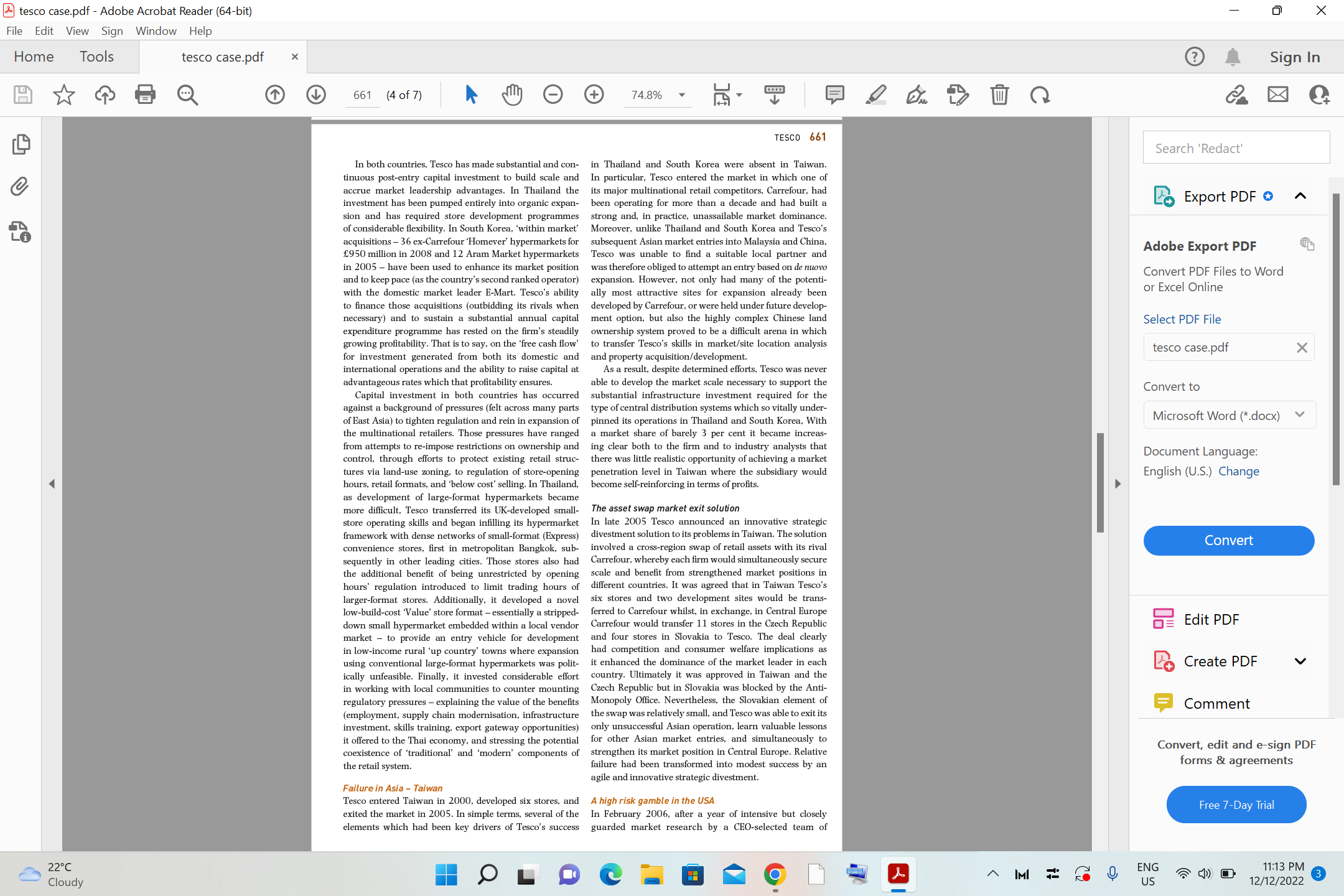This screenshot has width=1344, height=896.
Task: Switch to the Home tab
Action: coord(34,57)
